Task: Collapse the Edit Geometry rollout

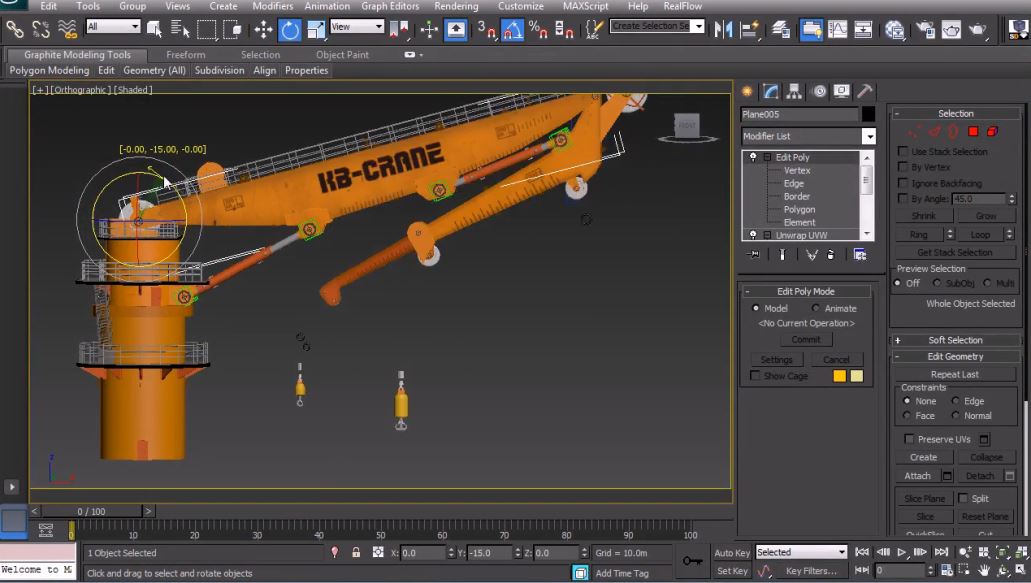Action: [x=955, y=356]
